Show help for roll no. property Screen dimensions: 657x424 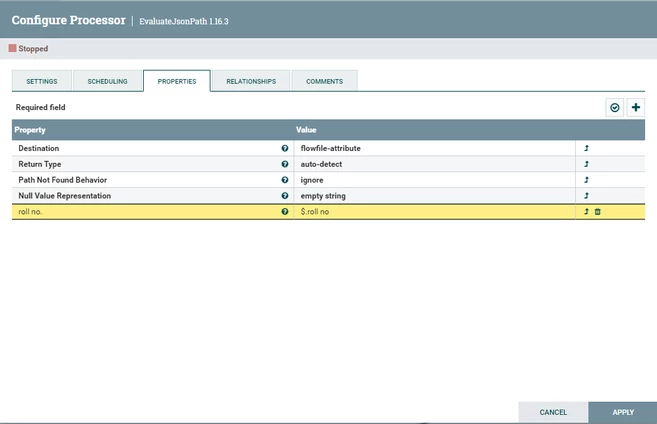pos(285,212)
